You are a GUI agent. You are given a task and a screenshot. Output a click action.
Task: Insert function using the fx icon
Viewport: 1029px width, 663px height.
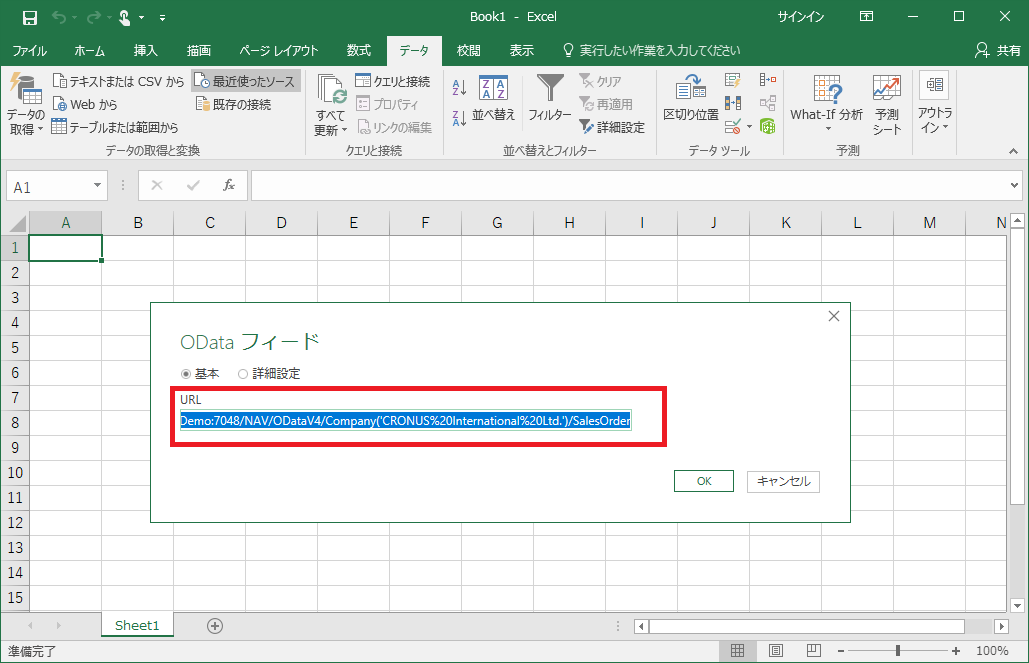(x=229, y=186)
